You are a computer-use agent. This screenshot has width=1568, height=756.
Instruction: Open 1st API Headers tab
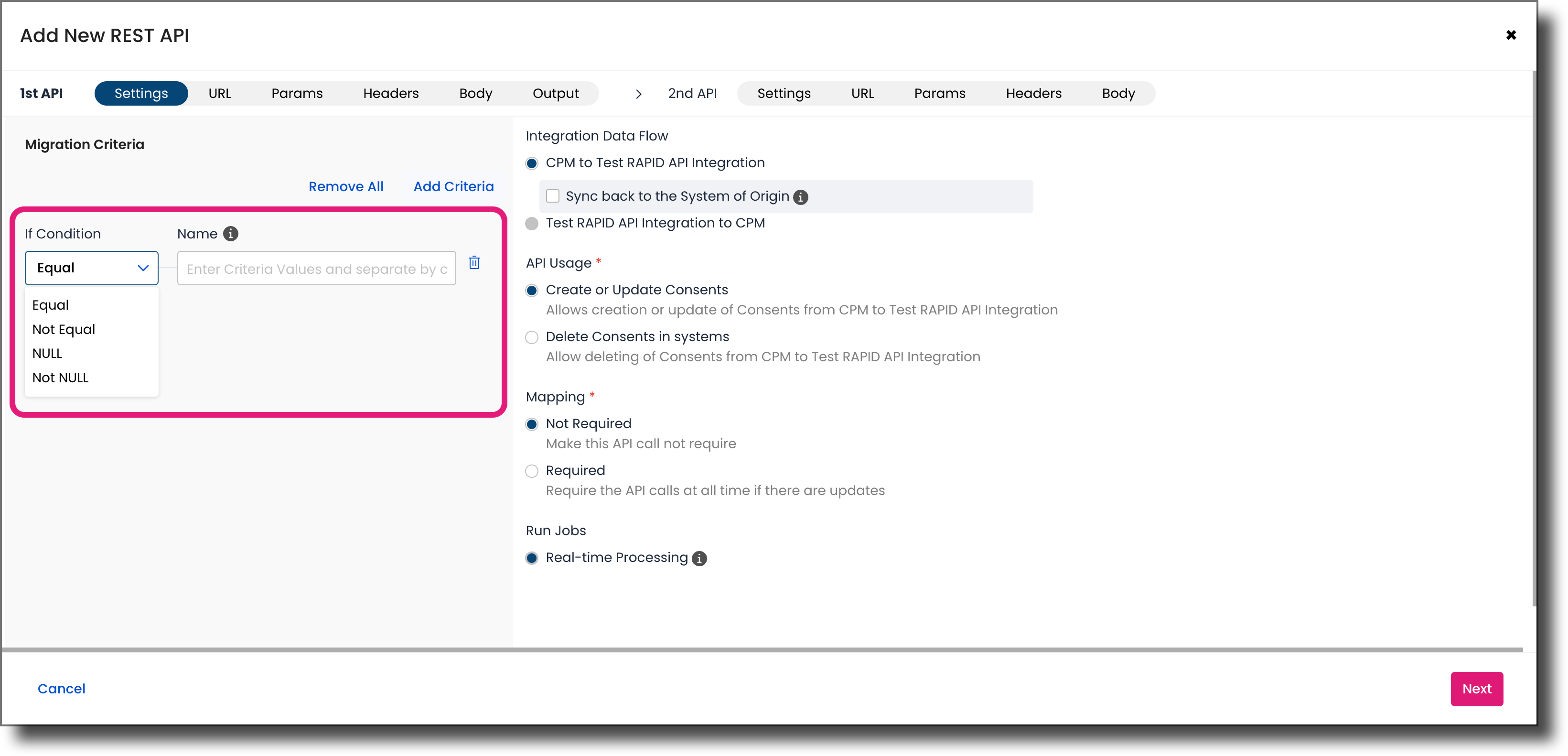[391, 93]
